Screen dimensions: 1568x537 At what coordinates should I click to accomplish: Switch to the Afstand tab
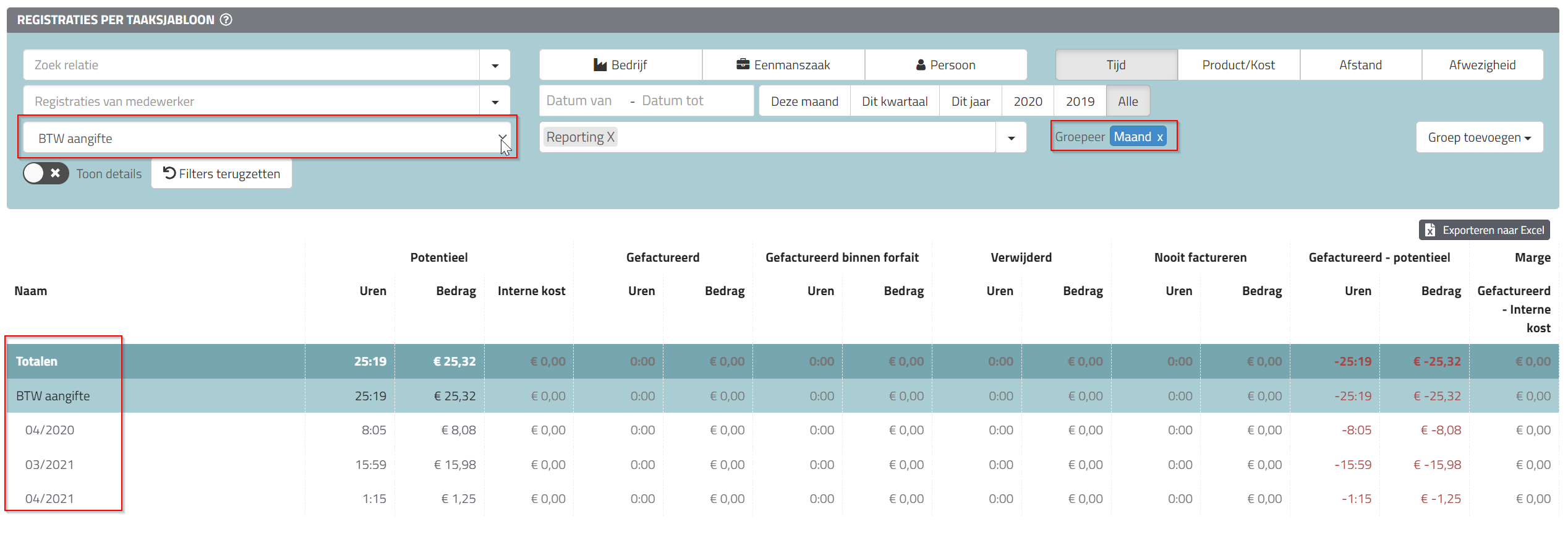[1360, 65]
